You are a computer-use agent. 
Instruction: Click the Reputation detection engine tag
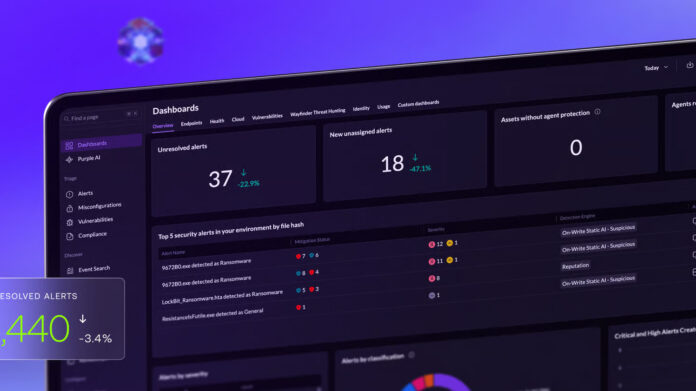(575, 266)
